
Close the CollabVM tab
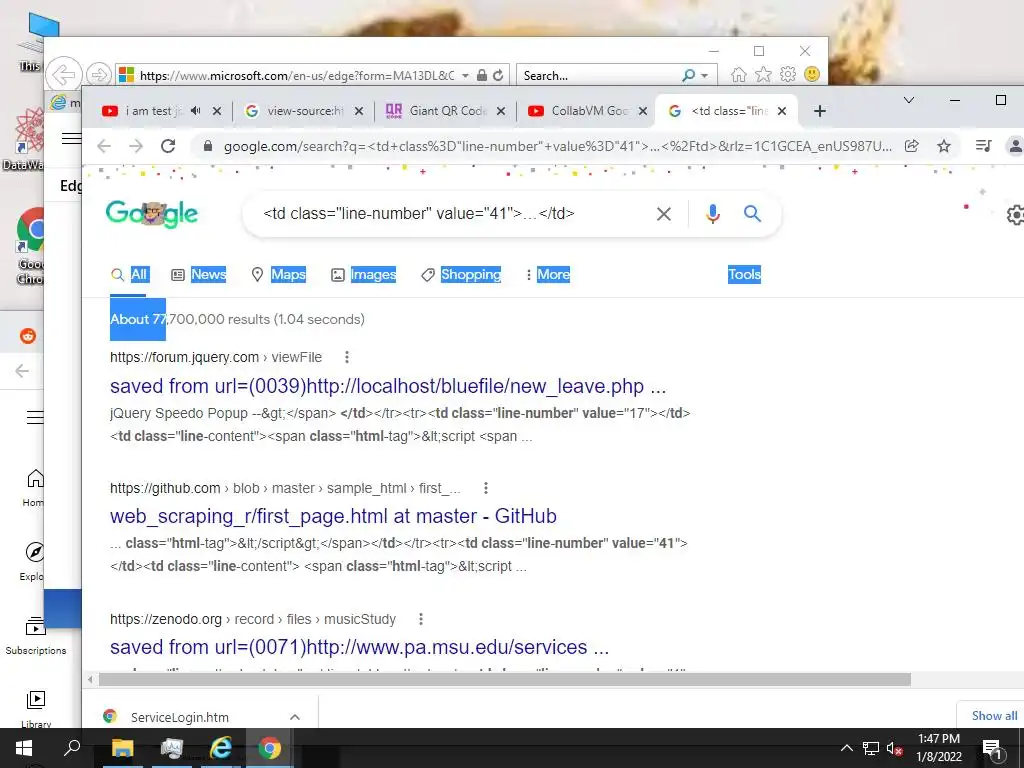point(643,111)
